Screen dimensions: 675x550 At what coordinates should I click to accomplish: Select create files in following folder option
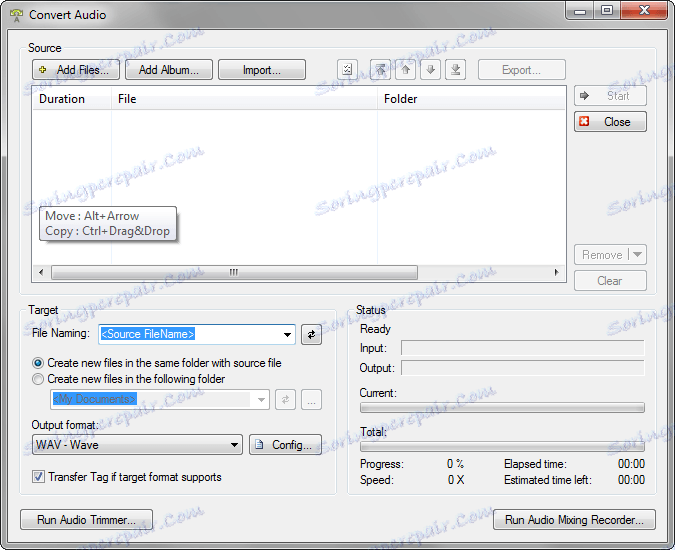pos(129,379)
